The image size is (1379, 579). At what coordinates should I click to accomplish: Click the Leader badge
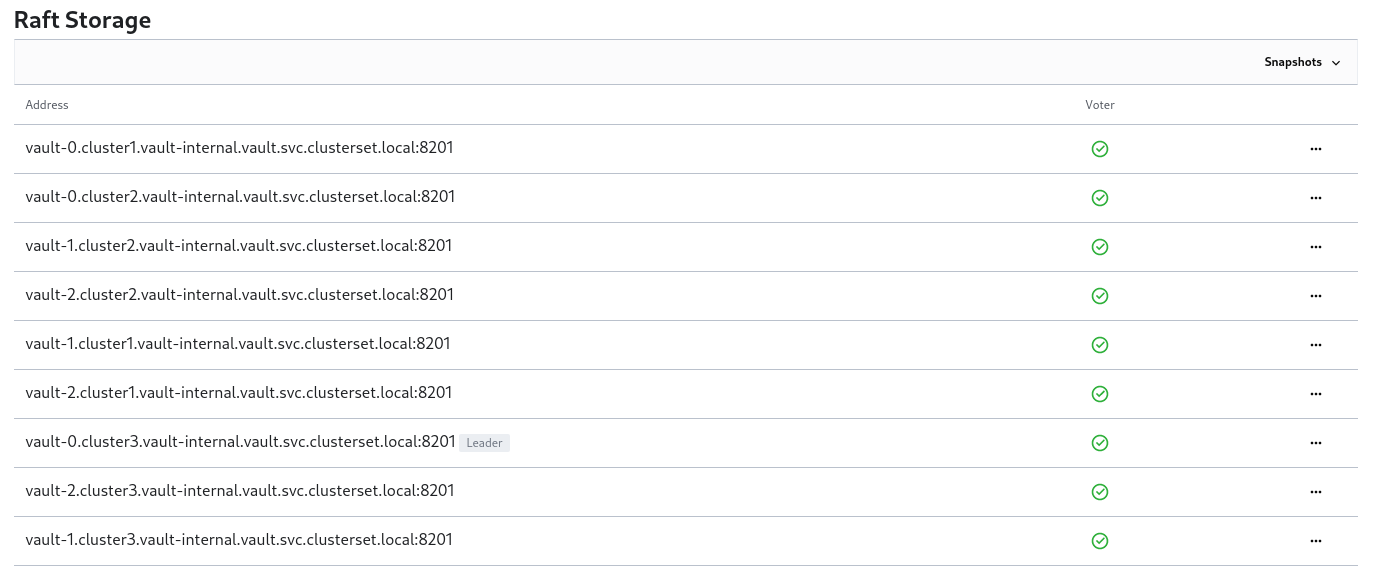[x=485, y=443]
